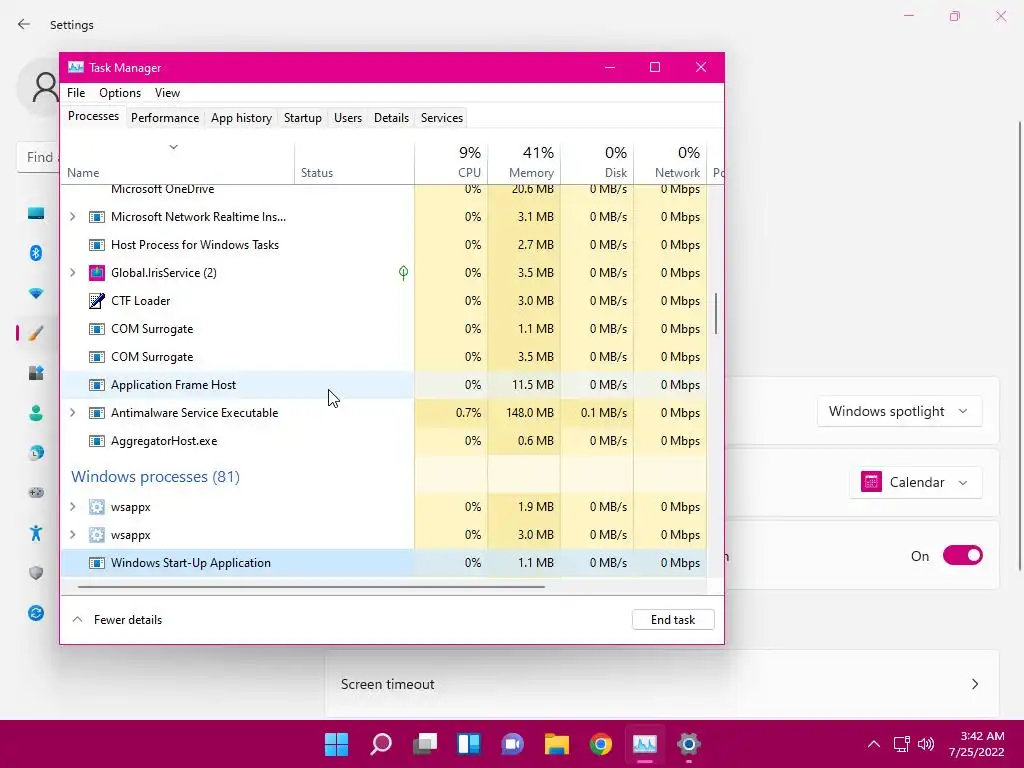Open Task View on taskbar
1024x768 pixels.
click(x=424, y=744)
